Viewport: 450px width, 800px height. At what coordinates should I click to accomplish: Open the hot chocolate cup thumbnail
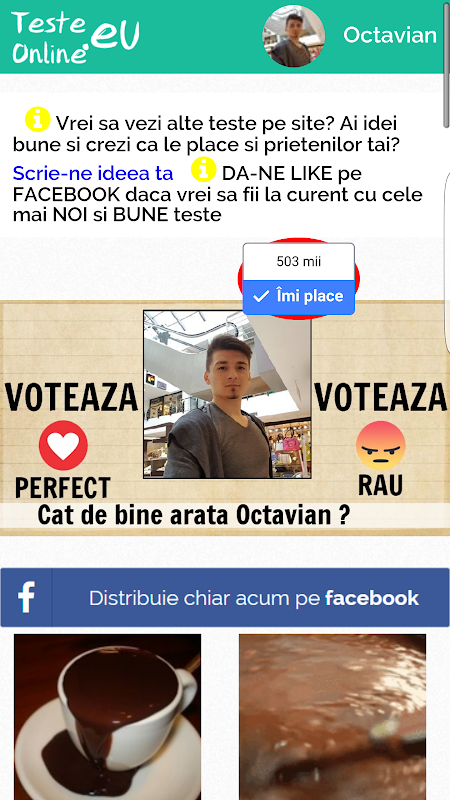pyautogui.click(x=108, y=717)
